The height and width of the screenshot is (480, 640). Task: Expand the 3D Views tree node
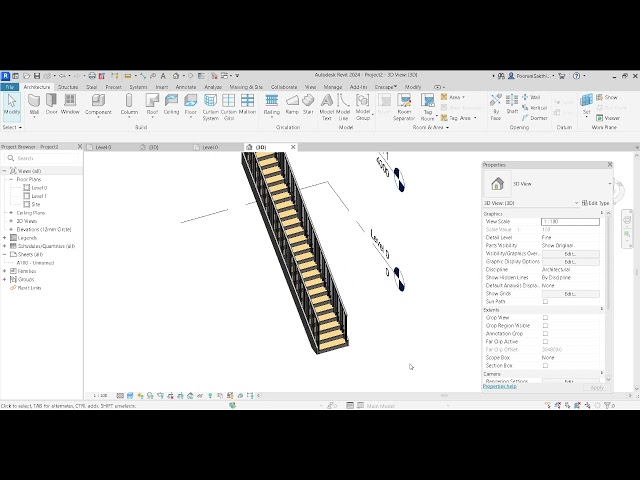11,221
